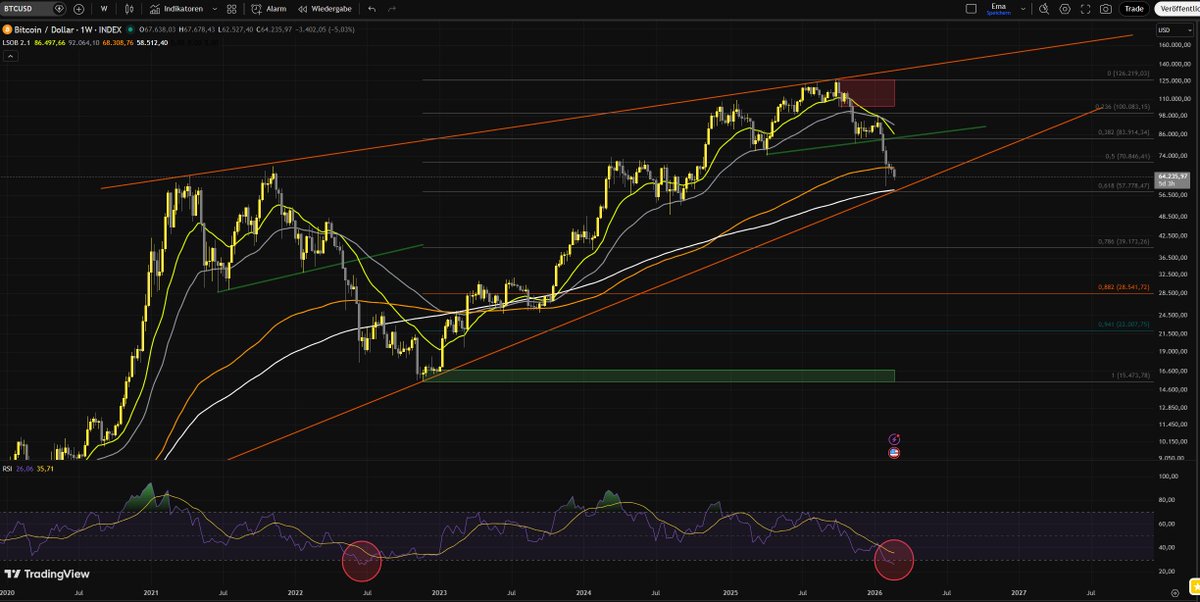Click the 2027 time axis label
This screenshot has height=602, width=1200.
1018,593
